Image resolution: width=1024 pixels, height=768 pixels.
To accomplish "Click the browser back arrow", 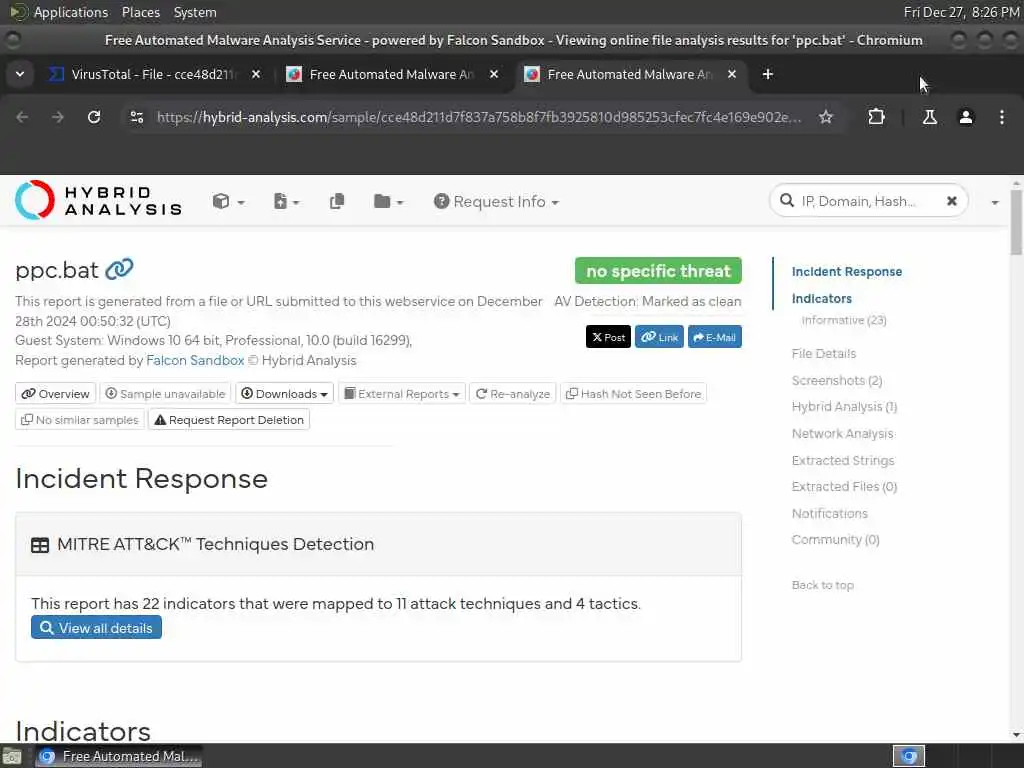I will pos(22,117).
